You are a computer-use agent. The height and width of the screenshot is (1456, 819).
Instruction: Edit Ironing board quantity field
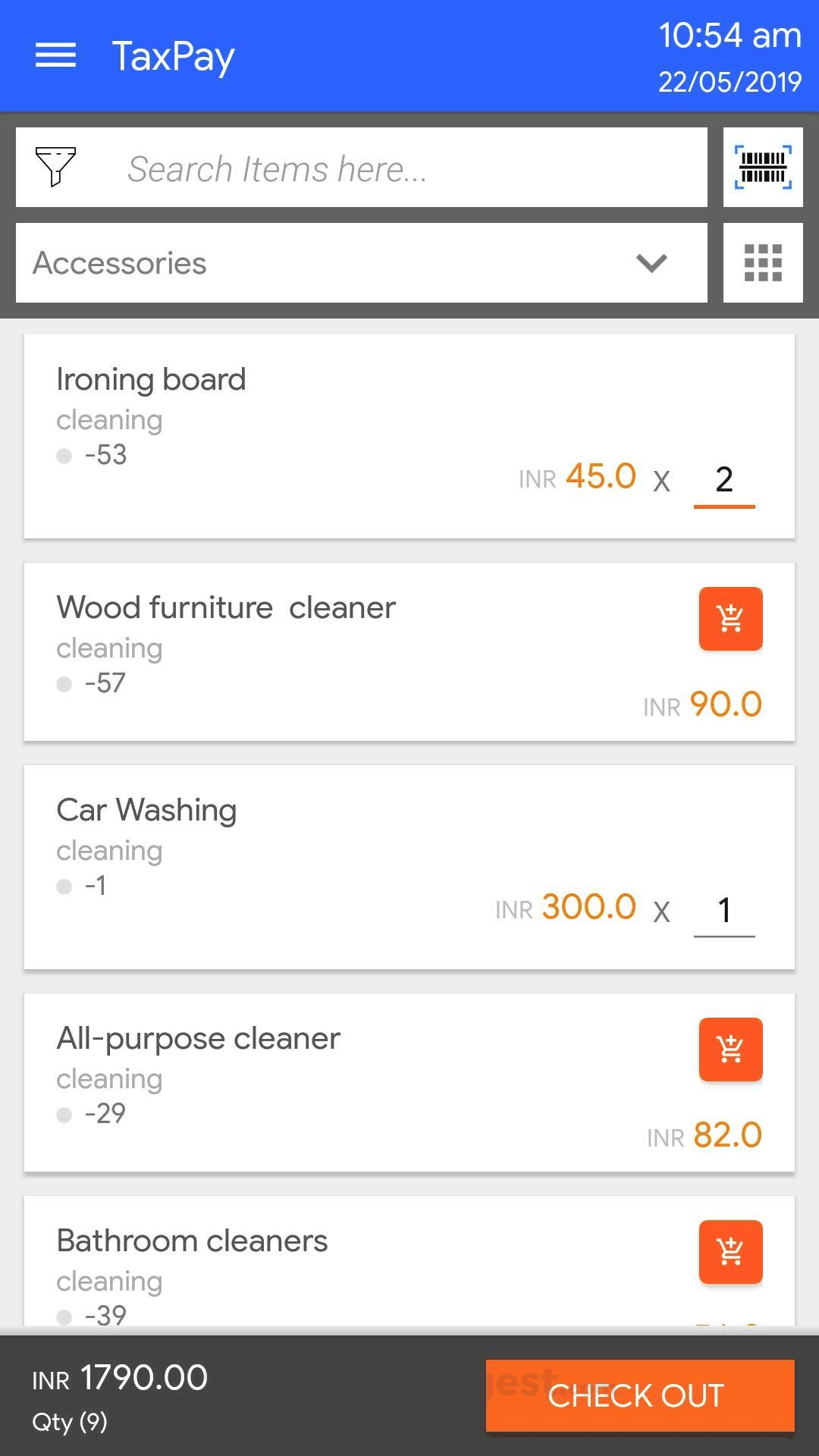pos(724,479)
